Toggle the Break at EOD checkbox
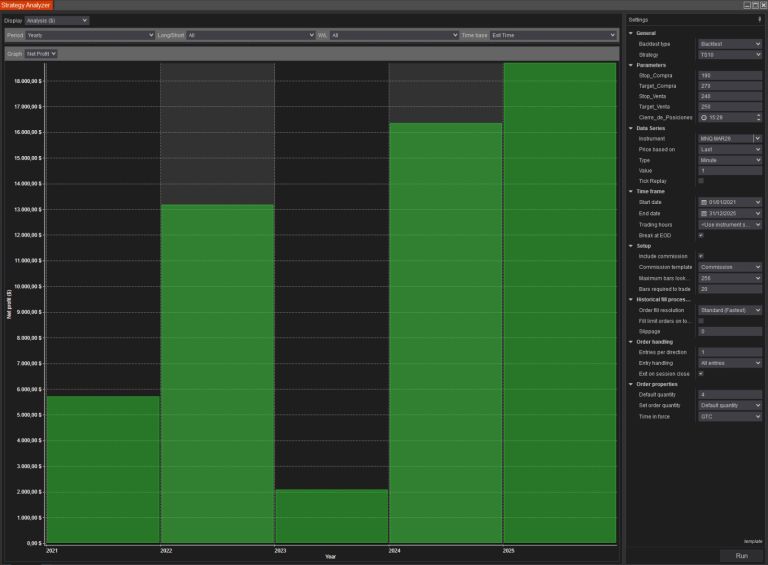 (701, 235)
